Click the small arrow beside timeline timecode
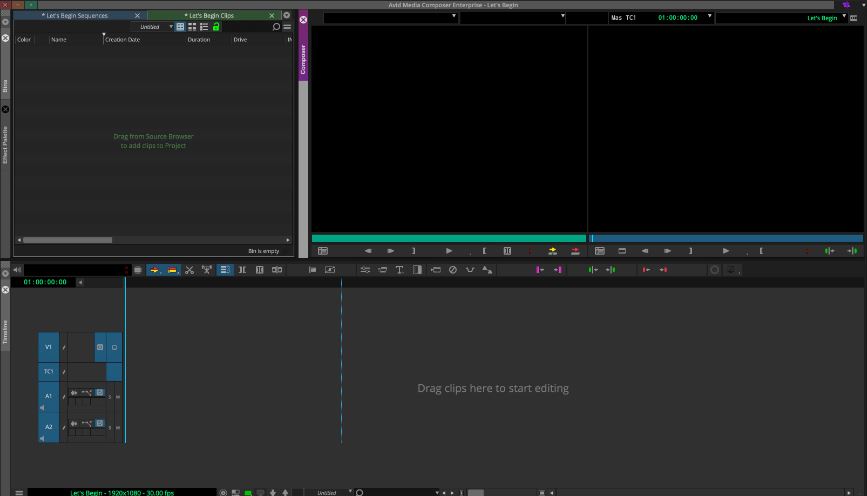 [80, 282]
